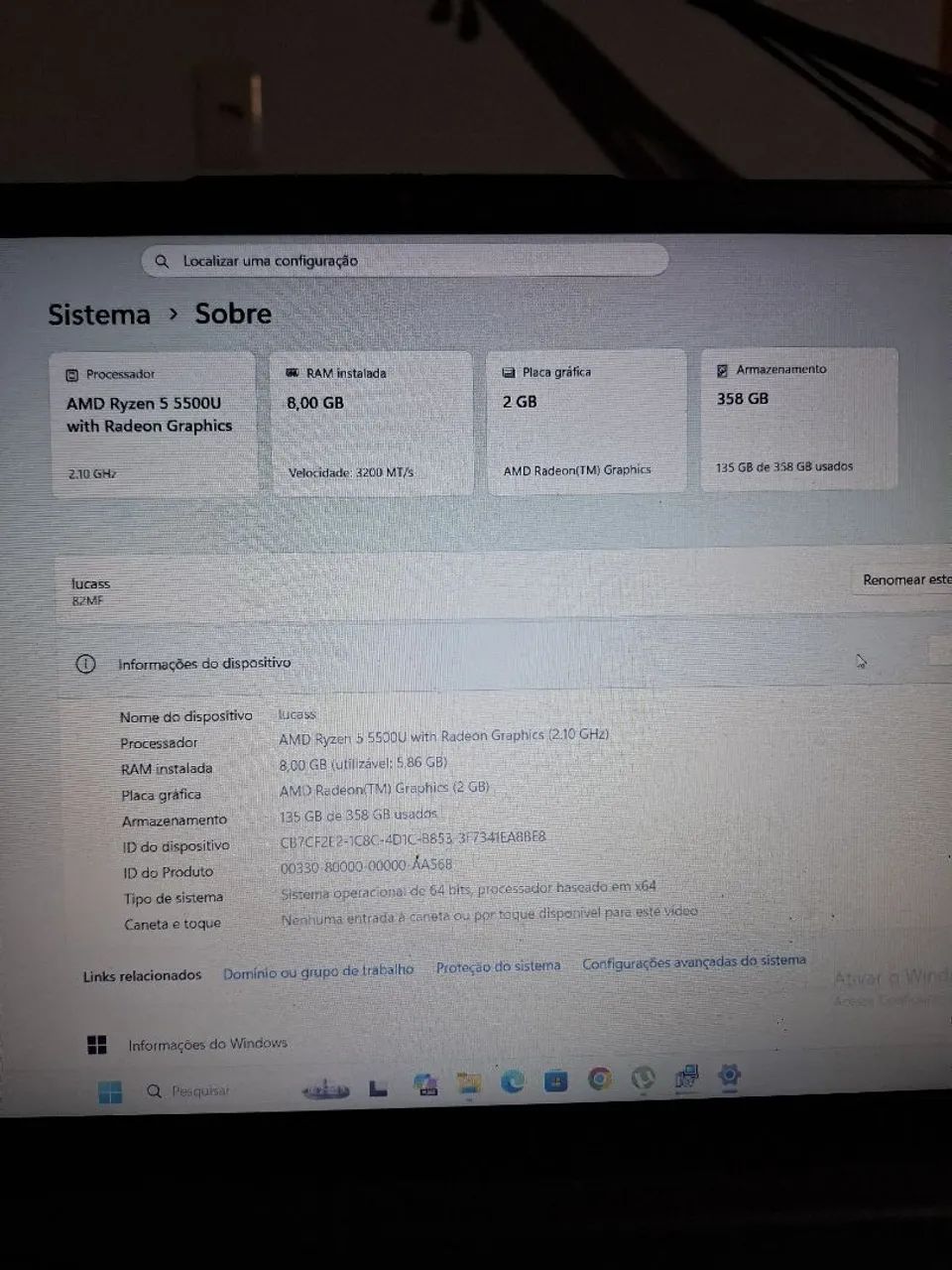Screen dimensions: 952x1270
Task: Open the Processador summary card
Action: (154, 423)
